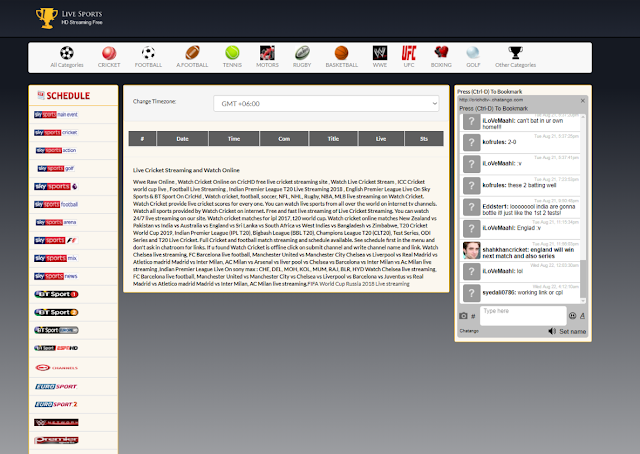The width and height of the screenshot is (640, 454).
Task: Click the Chatango footer link
Action: pos(469,331)
